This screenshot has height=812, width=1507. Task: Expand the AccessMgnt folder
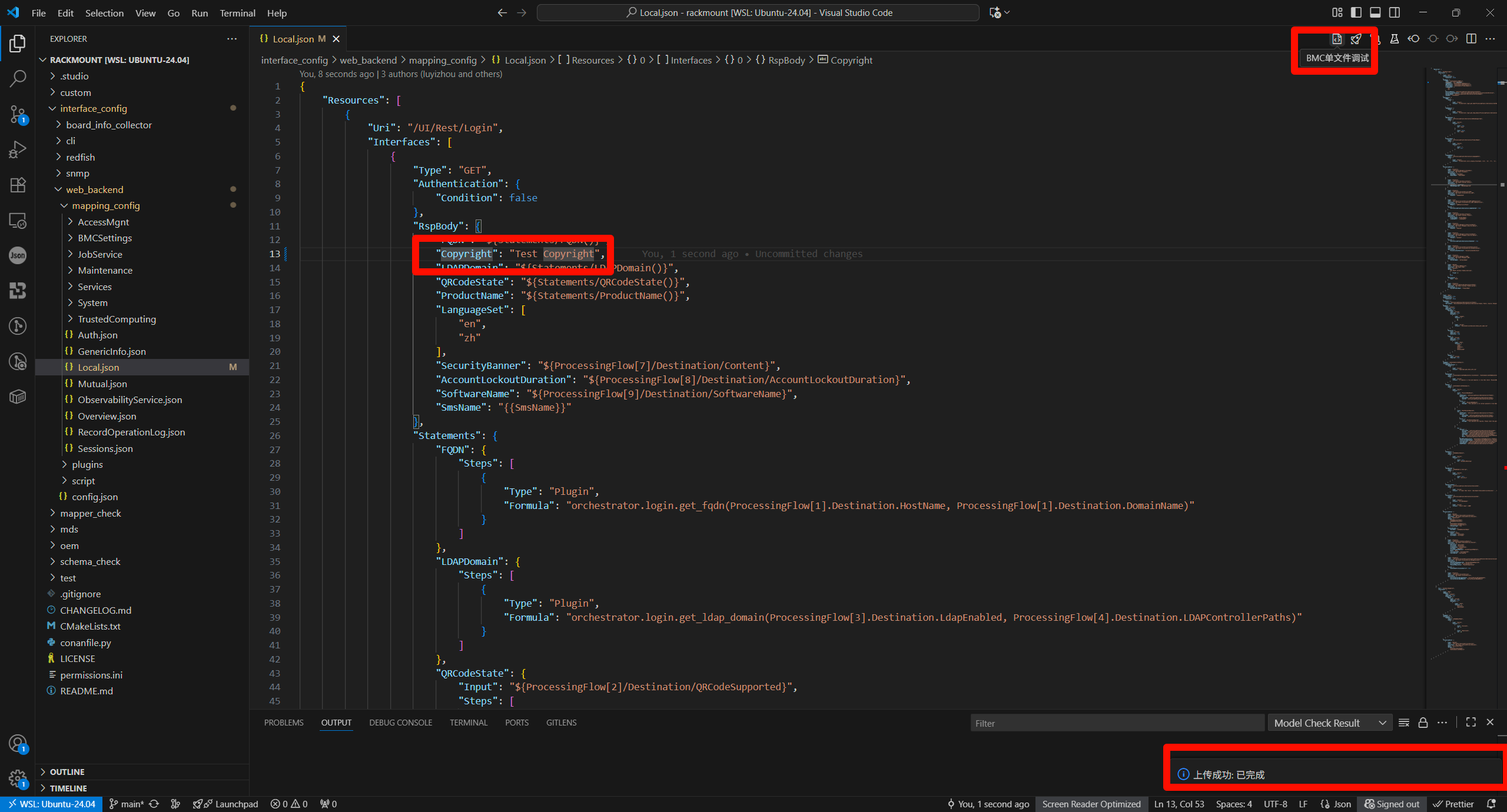104,222
